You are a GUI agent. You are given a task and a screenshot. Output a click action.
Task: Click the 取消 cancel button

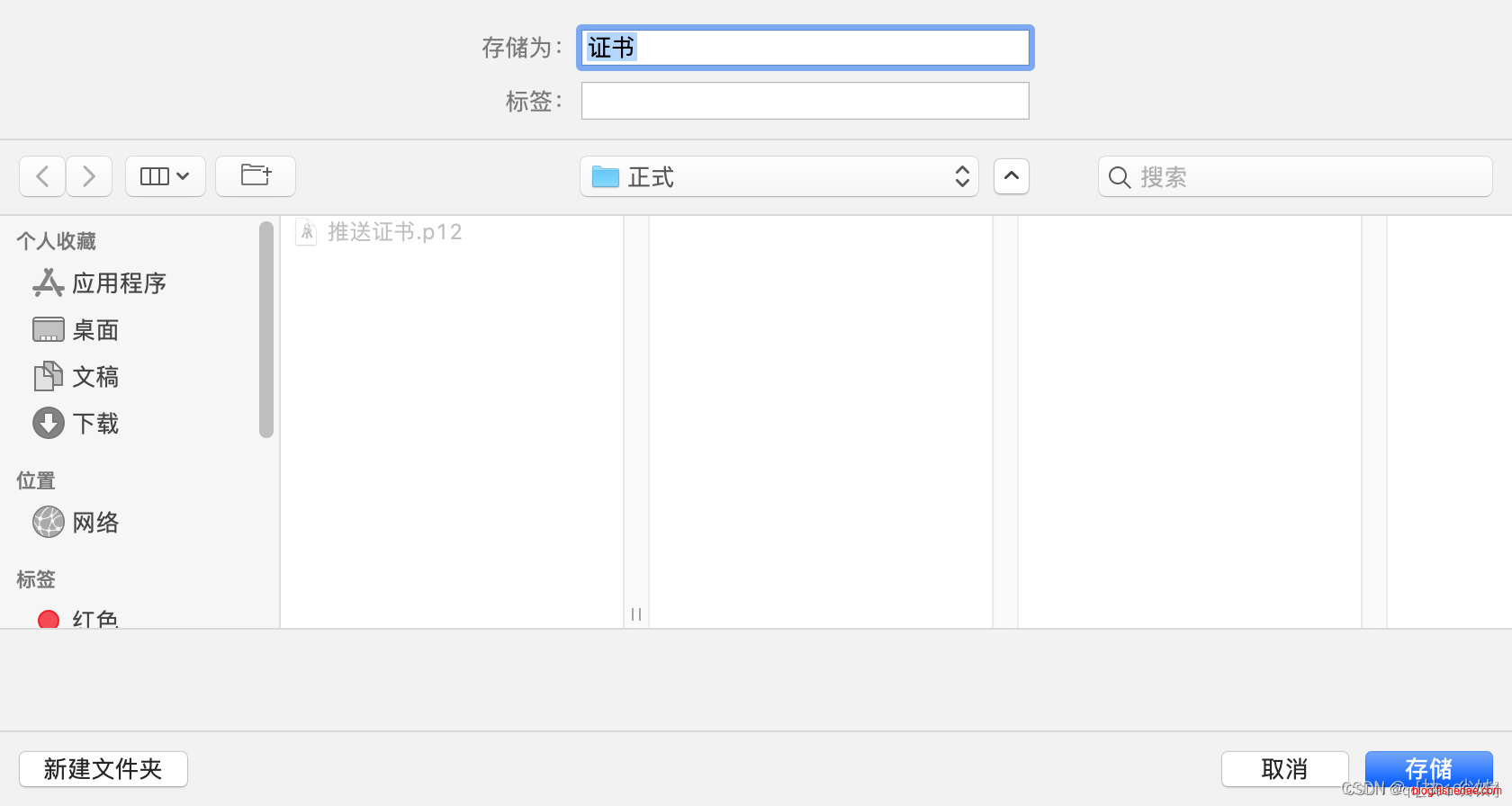tap(1284, 769)
